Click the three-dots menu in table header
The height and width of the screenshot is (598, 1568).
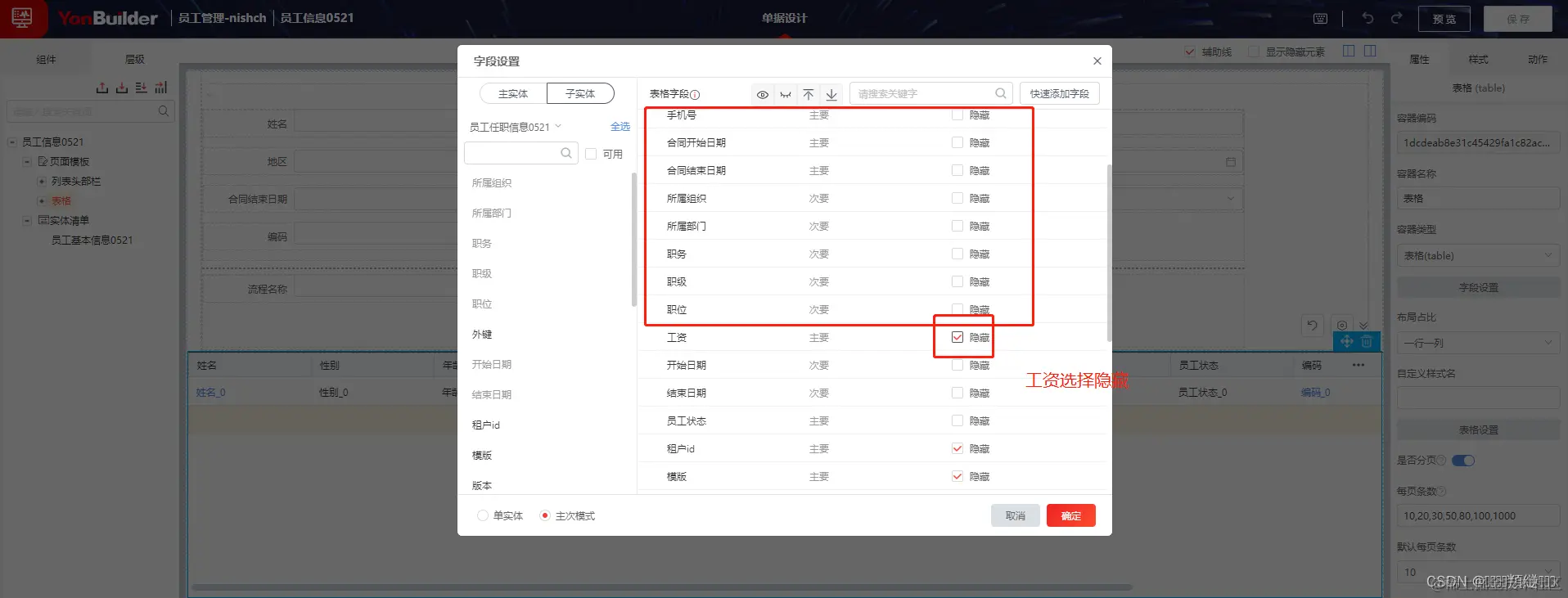pos(1358,365)
